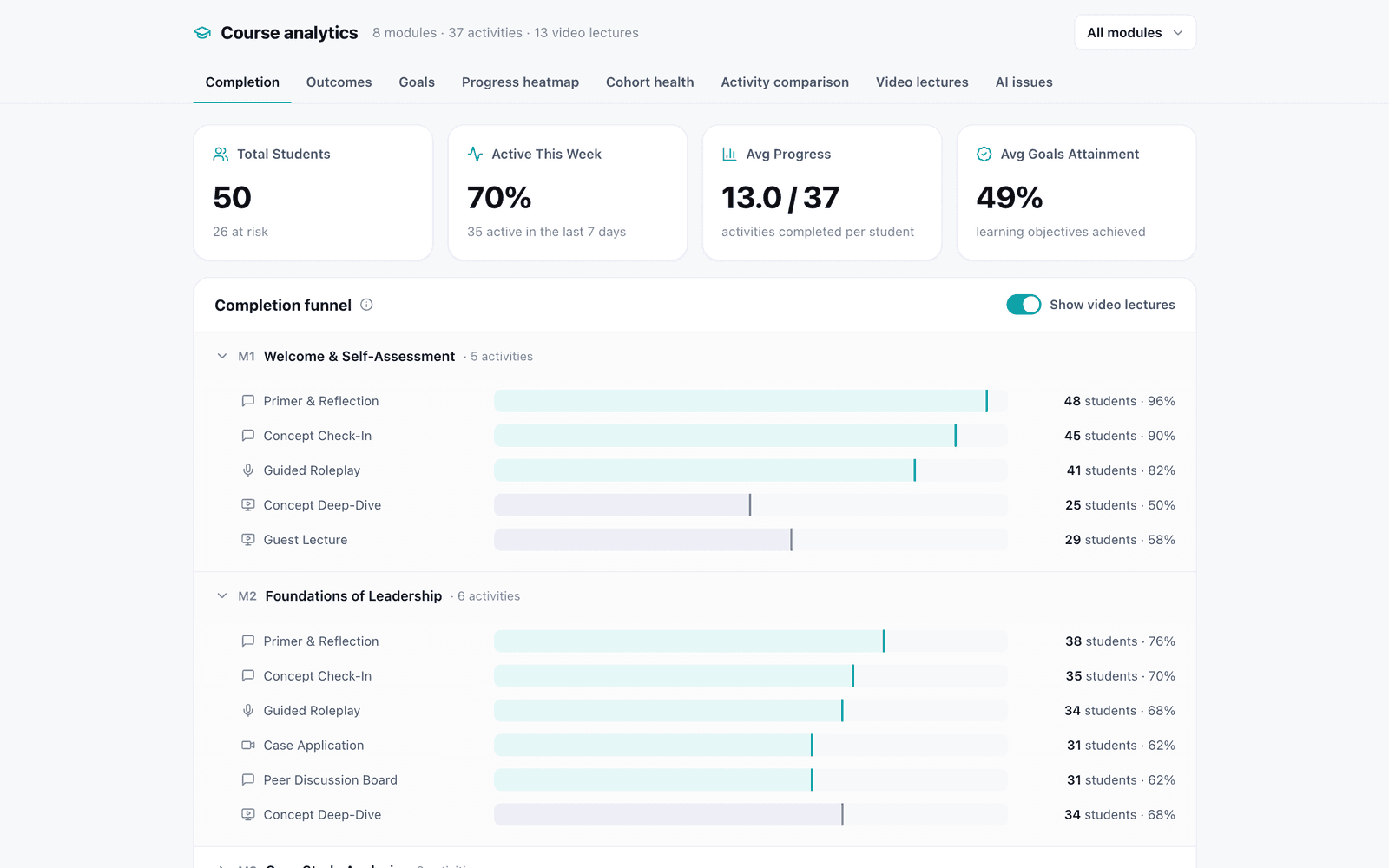
Task: Click the M2 Concept Check-In chat icon
Action: (x=248, y=676)
